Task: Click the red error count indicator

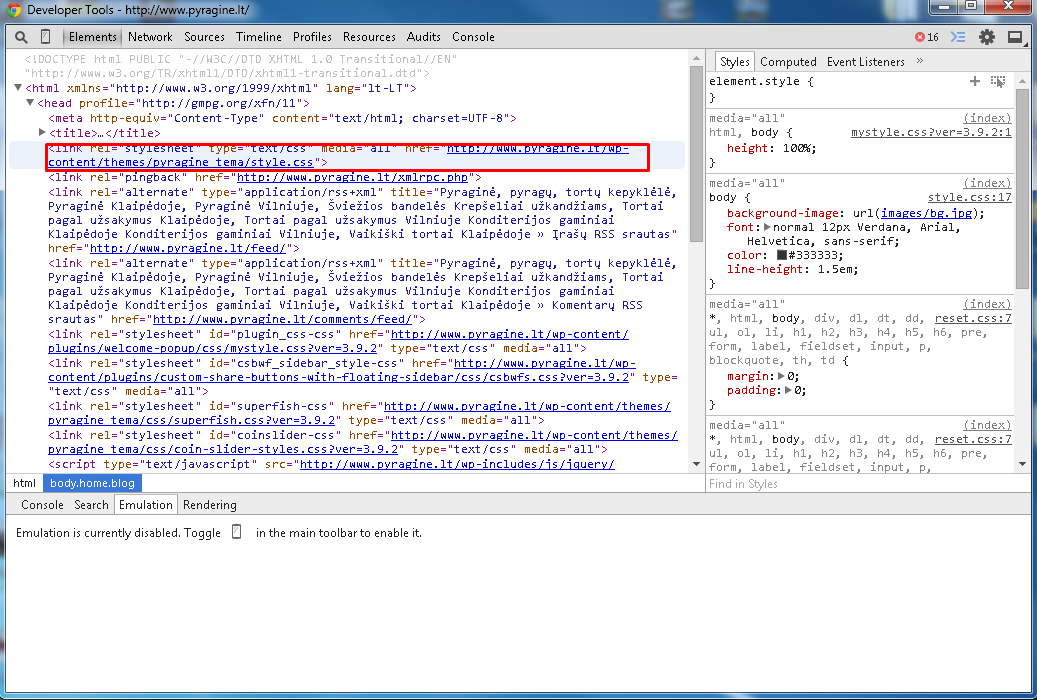Action: pyautogui.click(x=927, y=37)
